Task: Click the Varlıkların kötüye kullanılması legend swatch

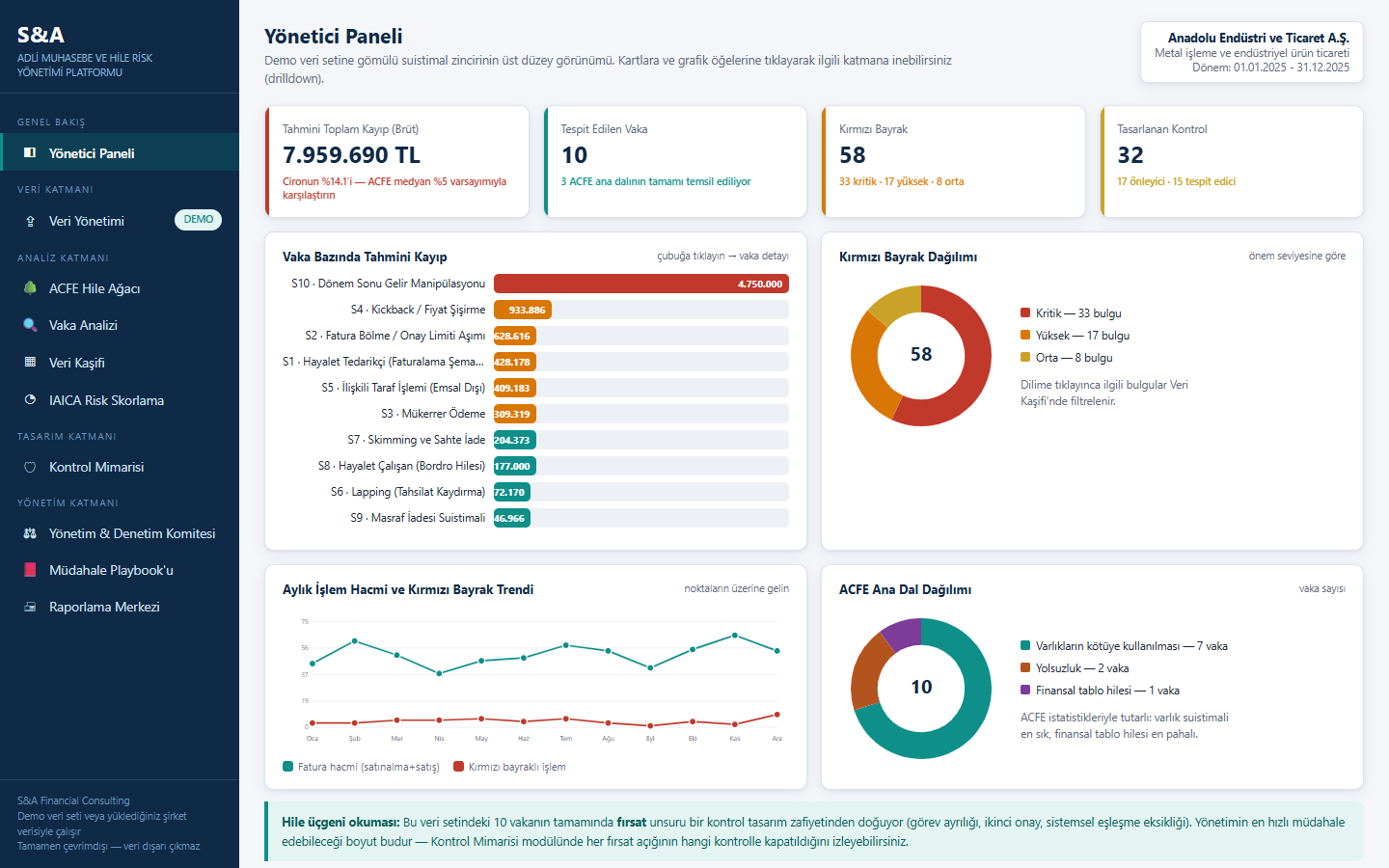Action: coord(1025,646)
